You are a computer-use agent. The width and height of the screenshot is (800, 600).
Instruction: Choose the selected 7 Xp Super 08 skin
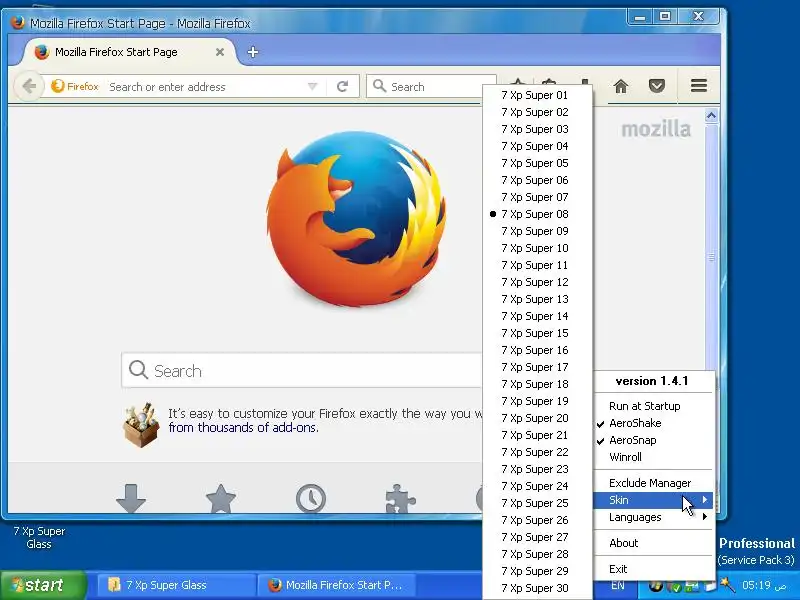537,214
